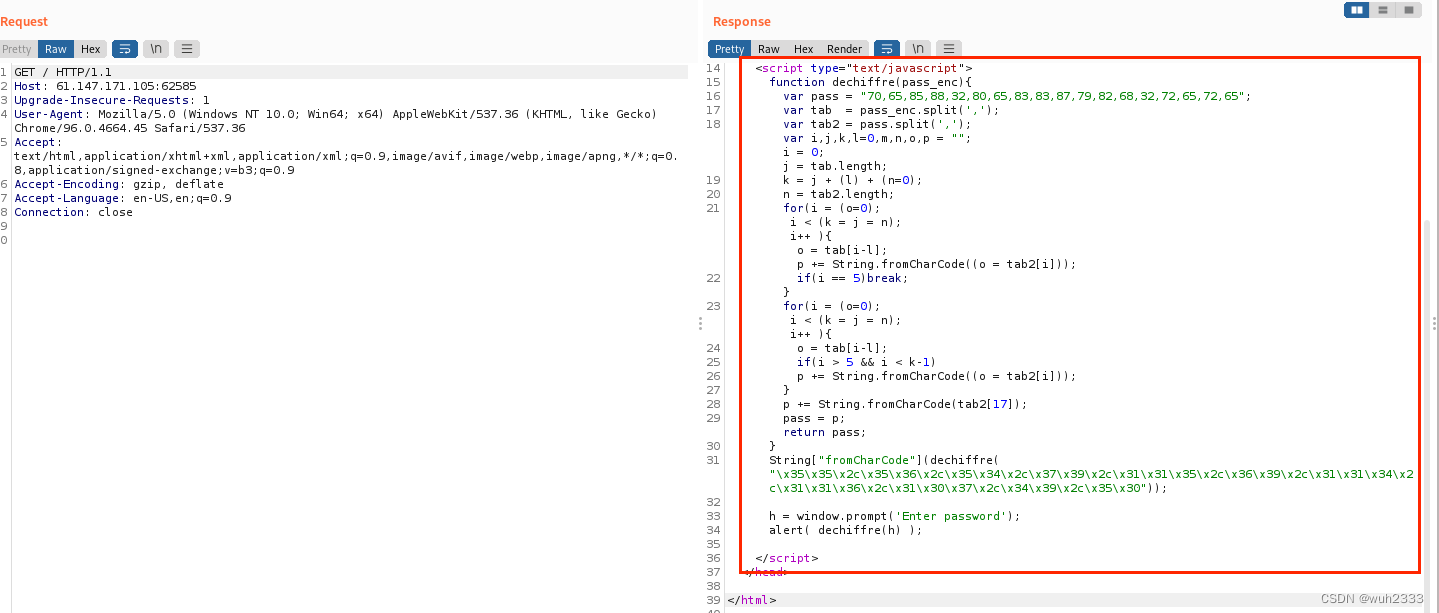Switch to combined single-panel layout
This screenshot has height=613, width=1439.
point(1410,9)
